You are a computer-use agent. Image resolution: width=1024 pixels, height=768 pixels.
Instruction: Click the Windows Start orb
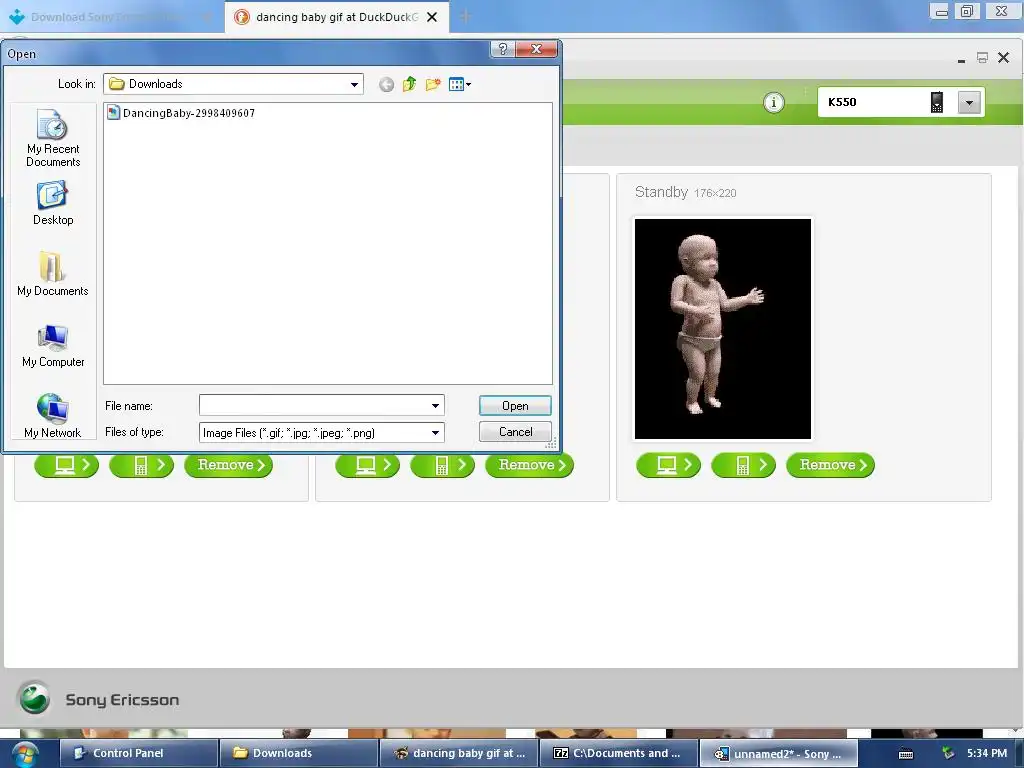tap(25, 754)
